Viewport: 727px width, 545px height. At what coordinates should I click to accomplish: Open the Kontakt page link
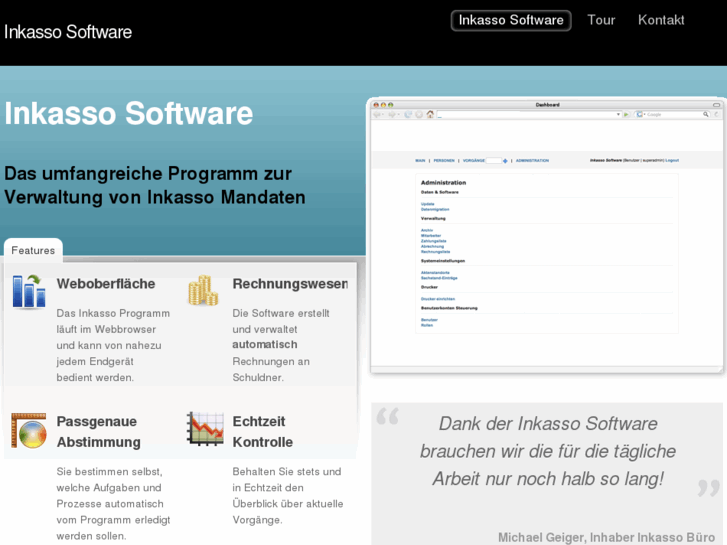[x=661, y=20]
